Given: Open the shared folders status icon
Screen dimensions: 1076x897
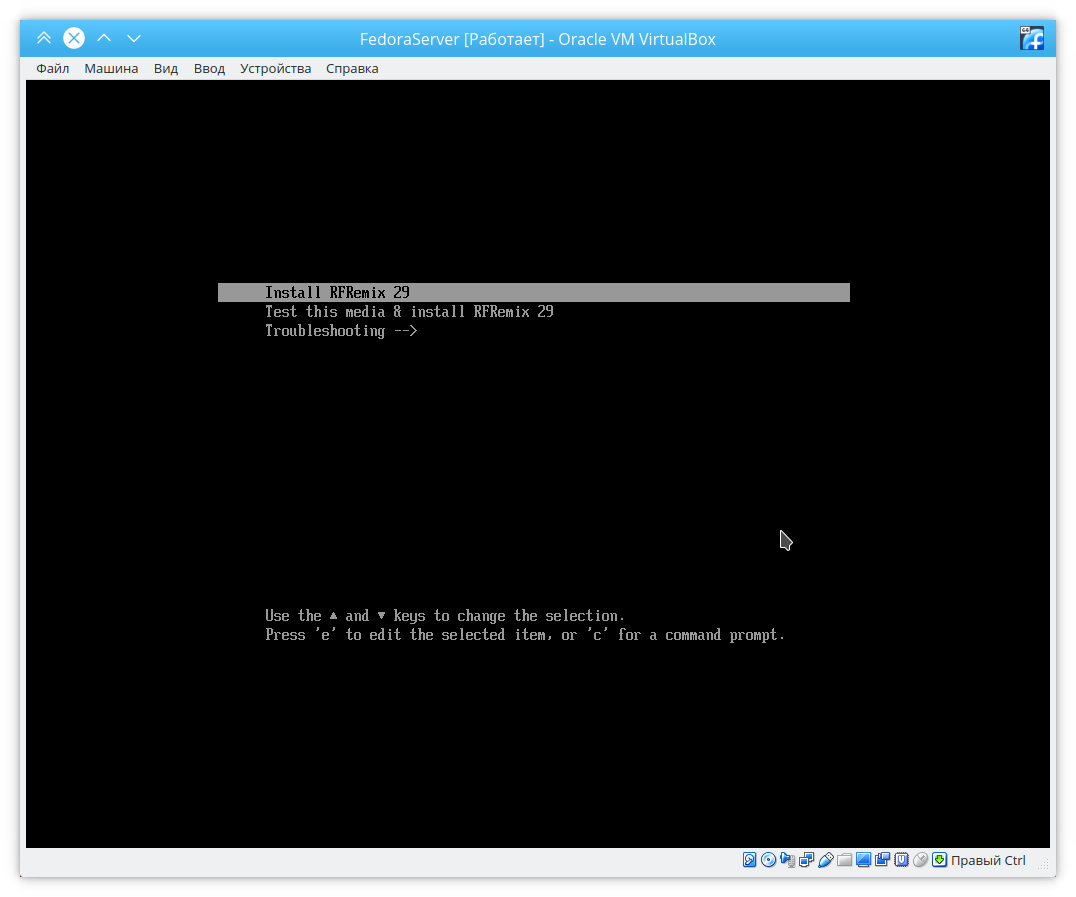Looking at the screenshot, I should [x=844, y=860].
